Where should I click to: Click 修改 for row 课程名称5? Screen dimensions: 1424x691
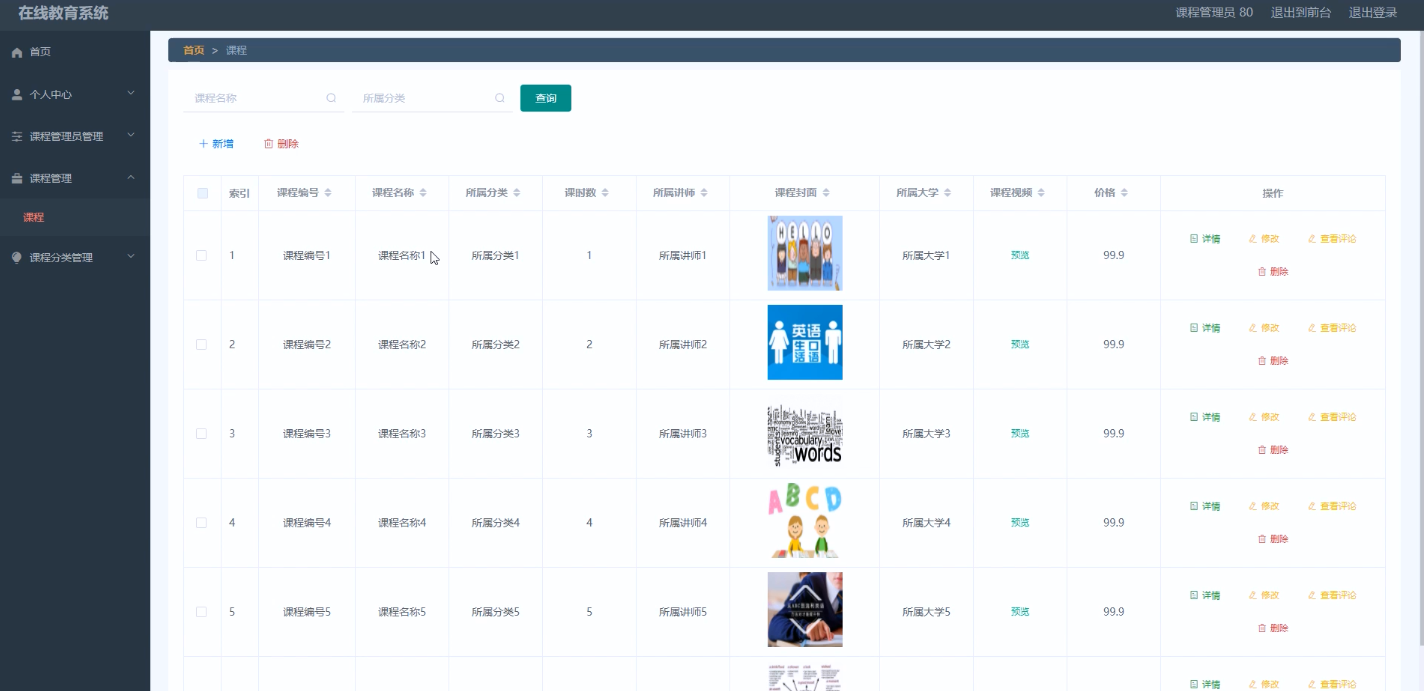(1264, 595)
